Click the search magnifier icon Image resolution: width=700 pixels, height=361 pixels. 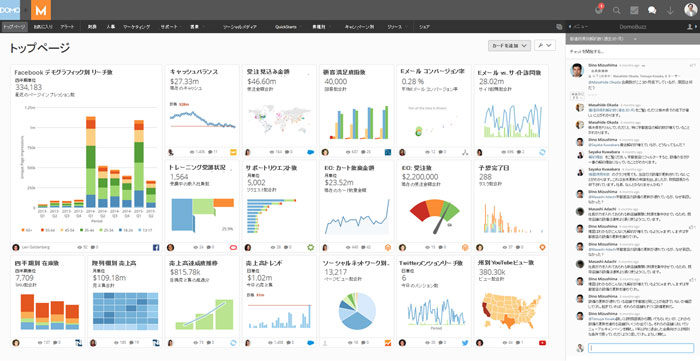click(x=617, y=10)
